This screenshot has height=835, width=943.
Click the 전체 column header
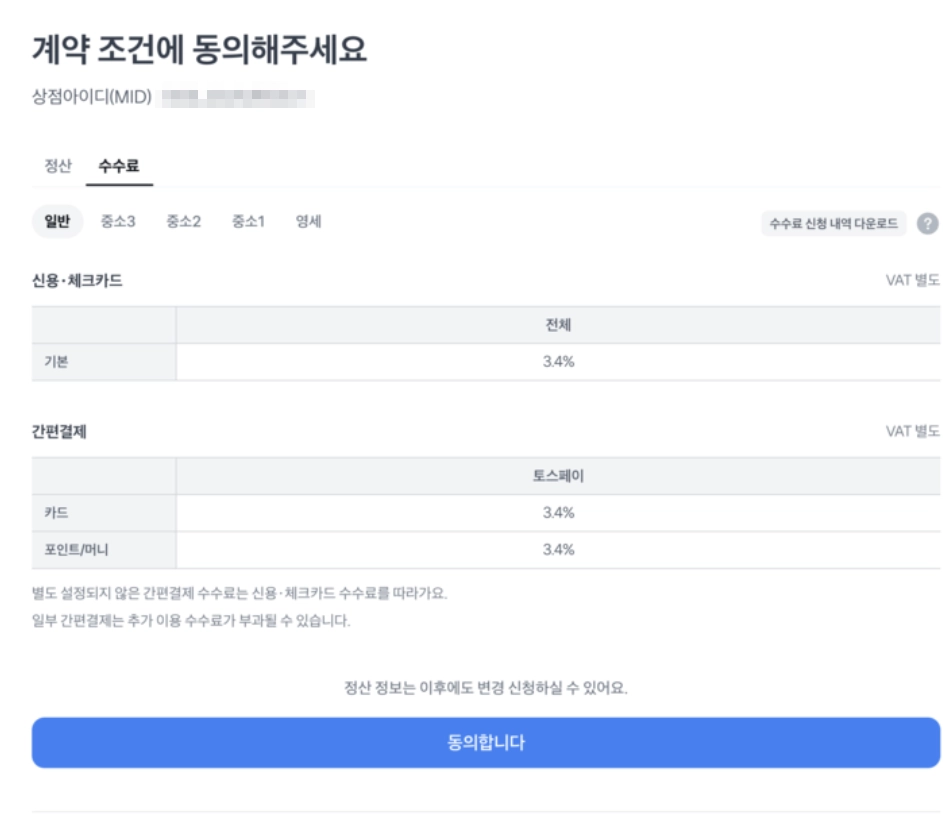pos(558,325)
